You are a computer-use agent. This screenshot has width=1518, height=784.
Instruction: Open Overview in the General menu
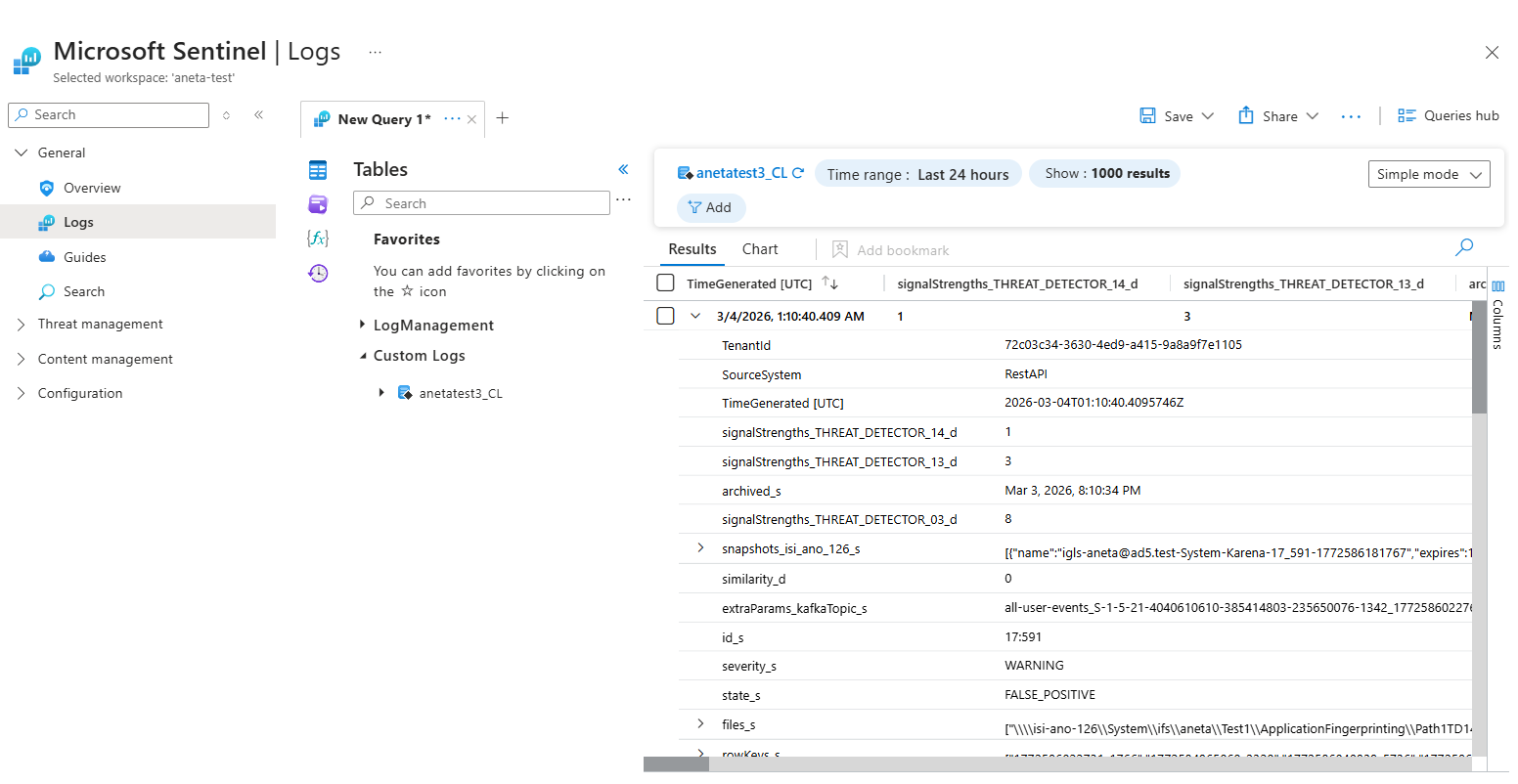(x=92, y=188)
